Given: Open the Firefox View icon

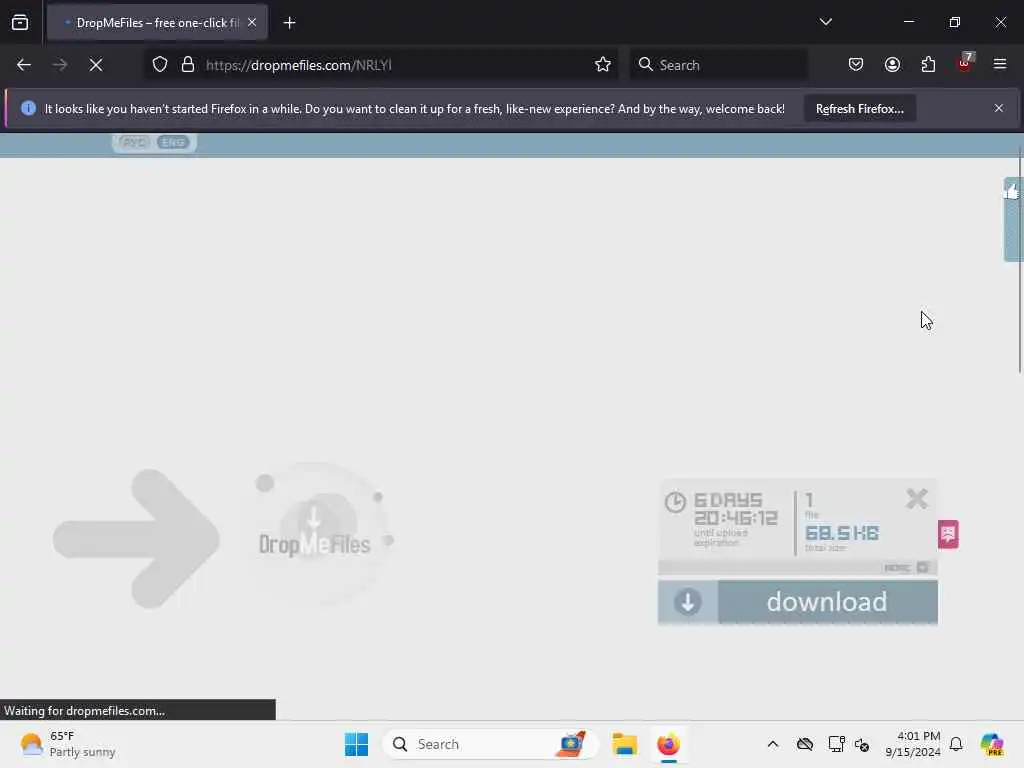Looking at the screenshot, I should point(20,22).
